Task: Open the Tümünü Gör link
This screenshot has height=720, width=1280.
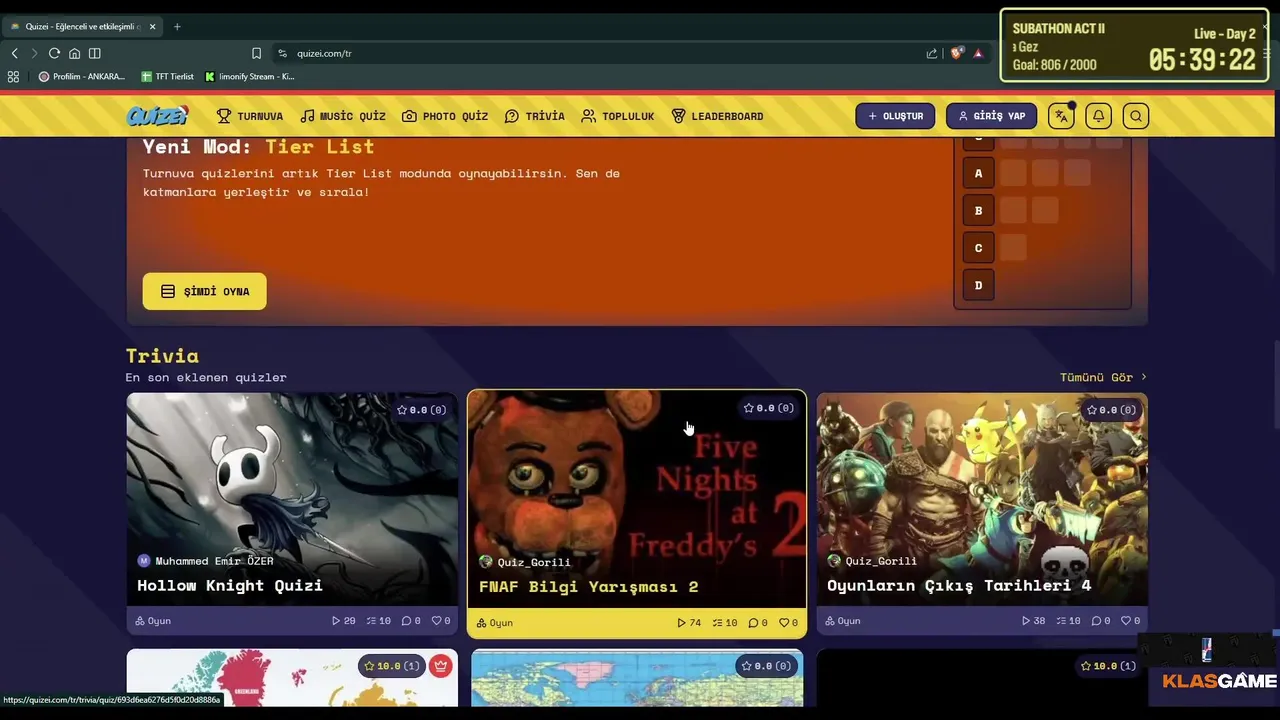Action: [x=1103, y=377]
